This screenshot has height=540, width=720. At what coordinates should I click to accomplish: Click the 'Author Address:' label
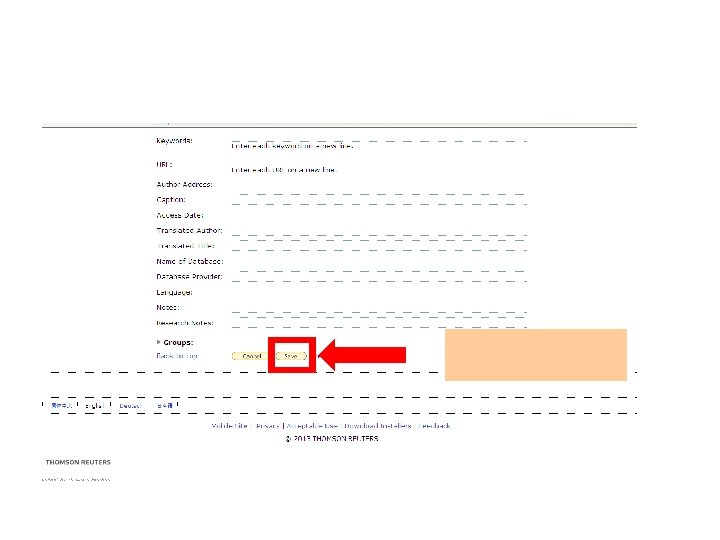184,185
